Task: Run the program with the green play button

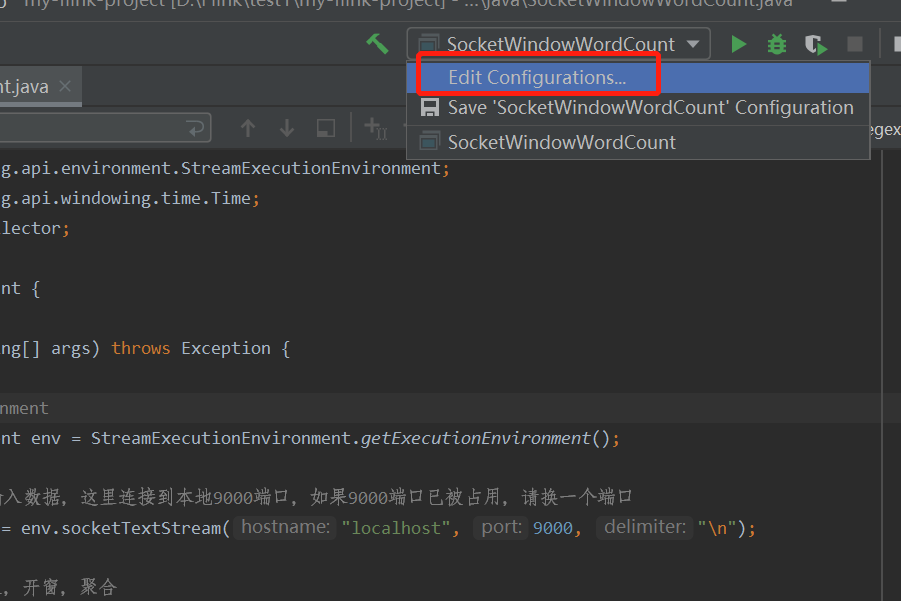Action: (x=738, y=44)
